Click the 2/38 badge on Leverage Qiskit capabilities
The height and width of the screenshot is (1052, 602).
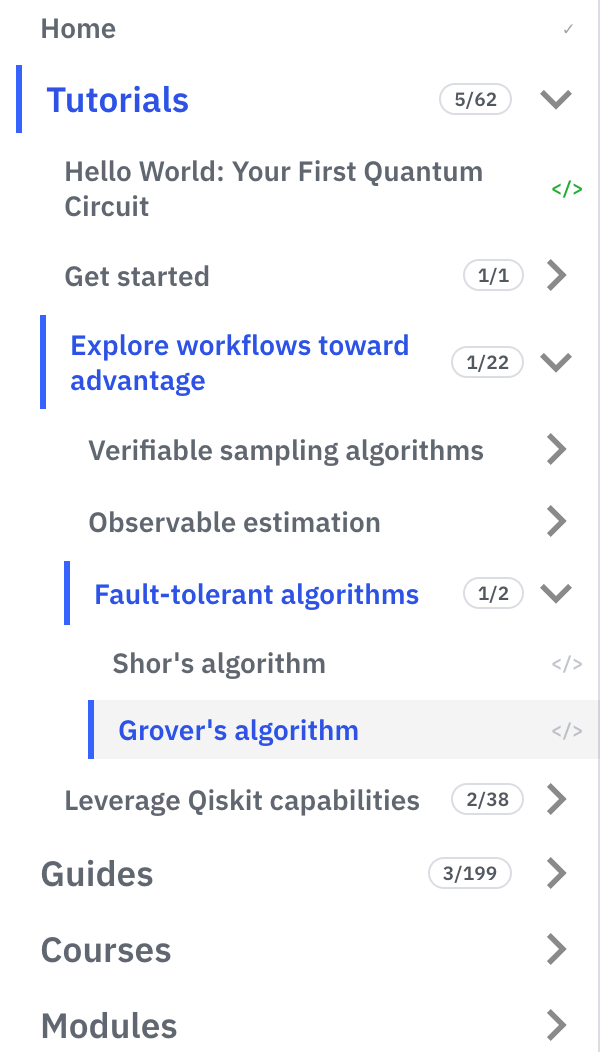tap(487, 799)
